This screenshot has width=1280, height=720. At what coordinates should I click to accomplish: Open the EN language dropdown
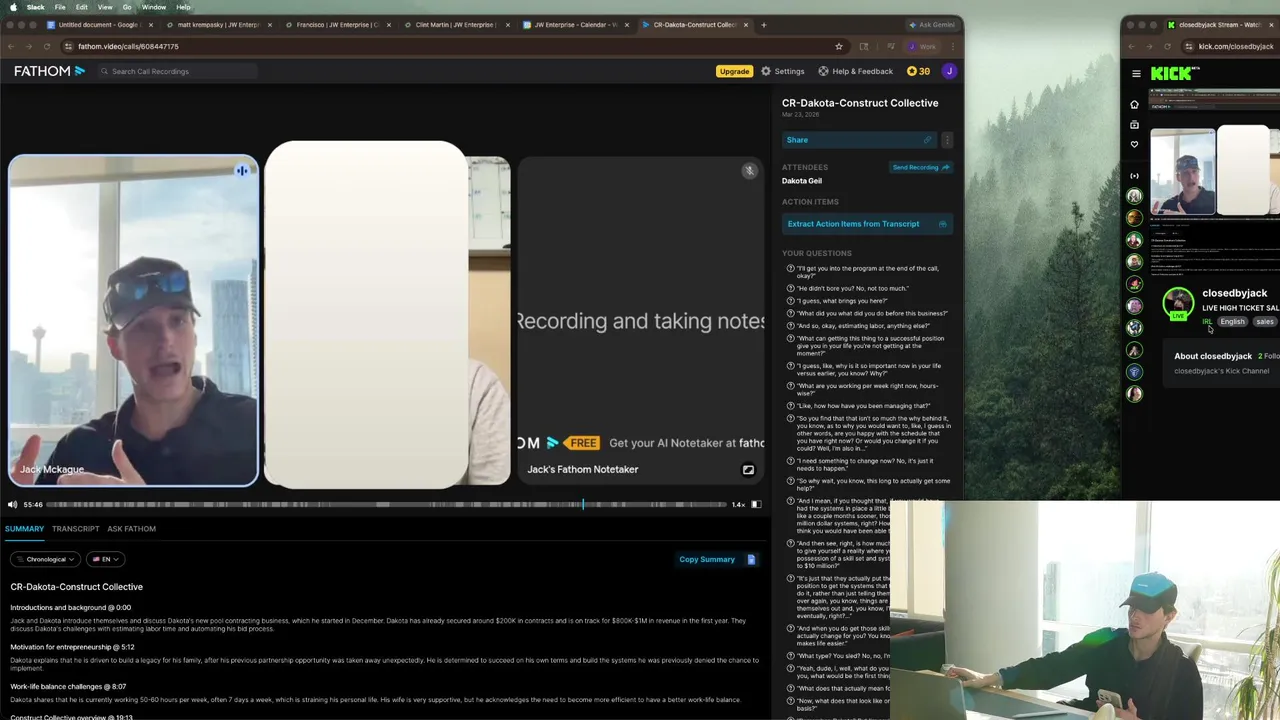tap(105, 559)
